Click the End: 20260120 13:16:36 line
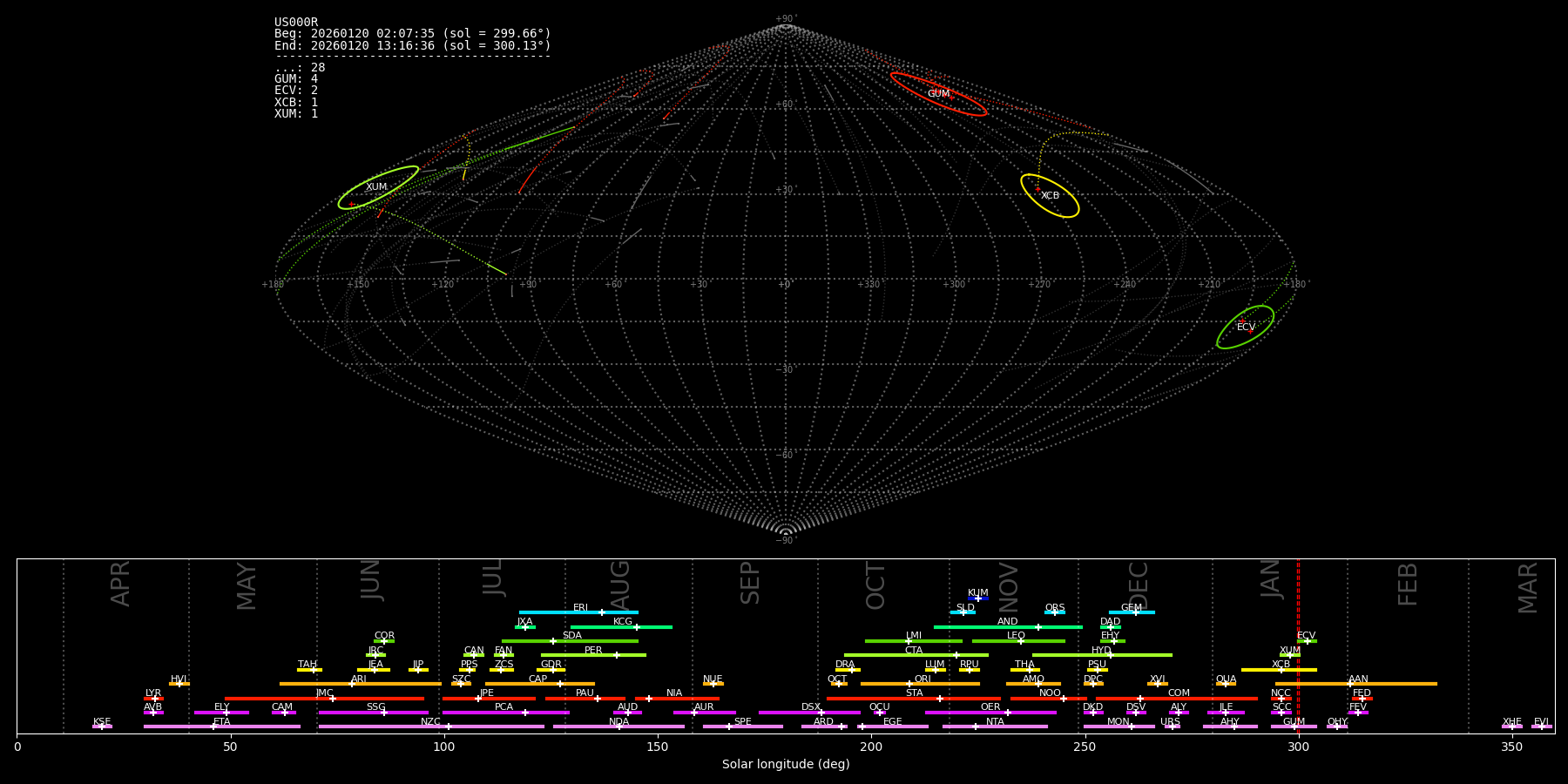This screenshot has height=784, width=1568. pos(413,45)
